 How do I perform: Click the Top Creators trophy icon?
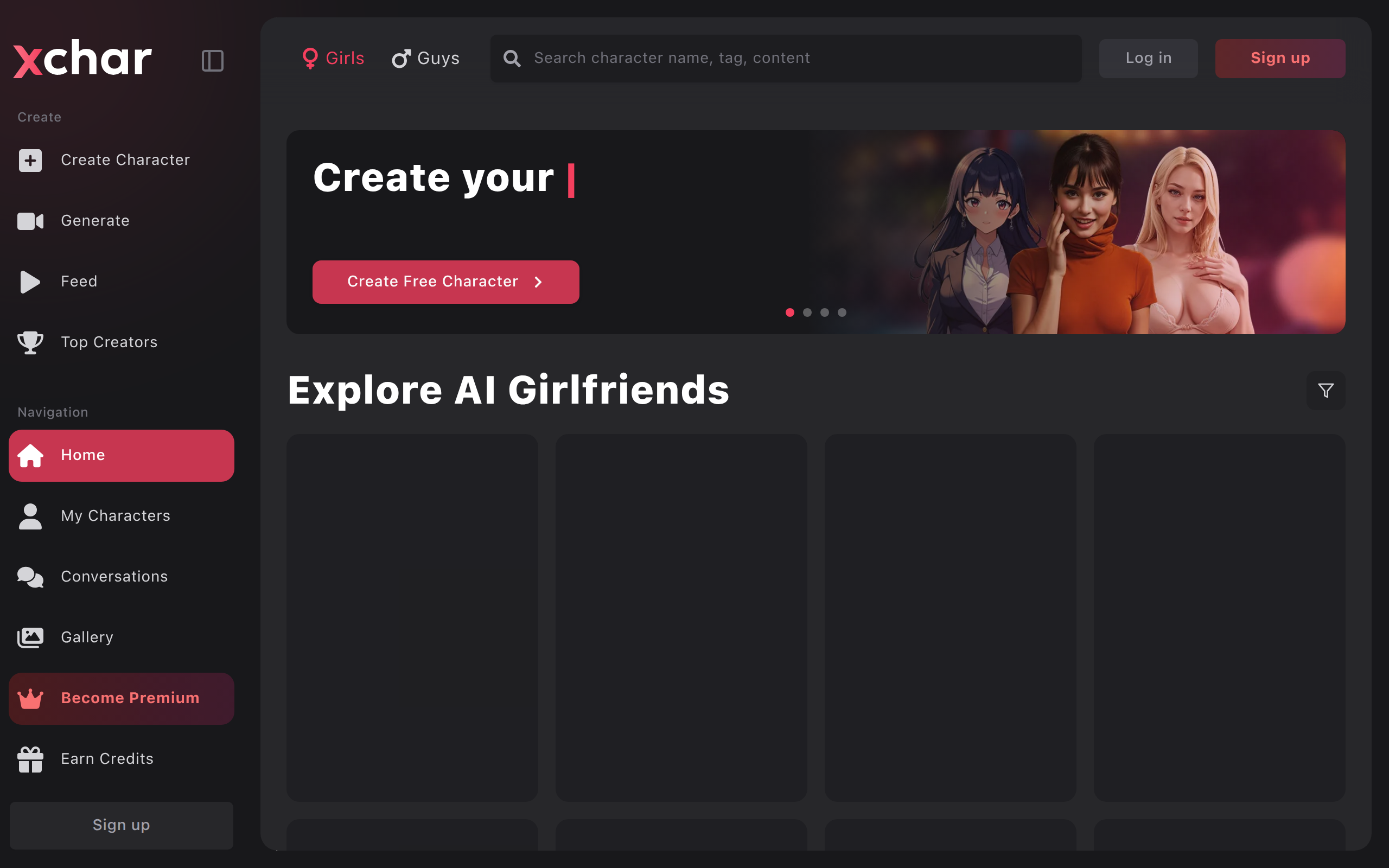pos(30,343)
